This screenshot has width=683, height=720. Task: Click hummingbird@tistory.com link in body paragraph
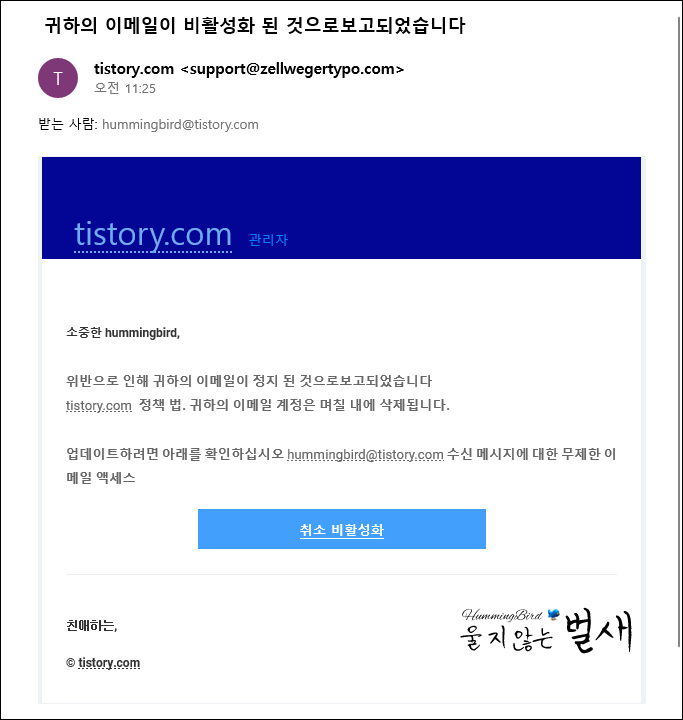(365, 454)
